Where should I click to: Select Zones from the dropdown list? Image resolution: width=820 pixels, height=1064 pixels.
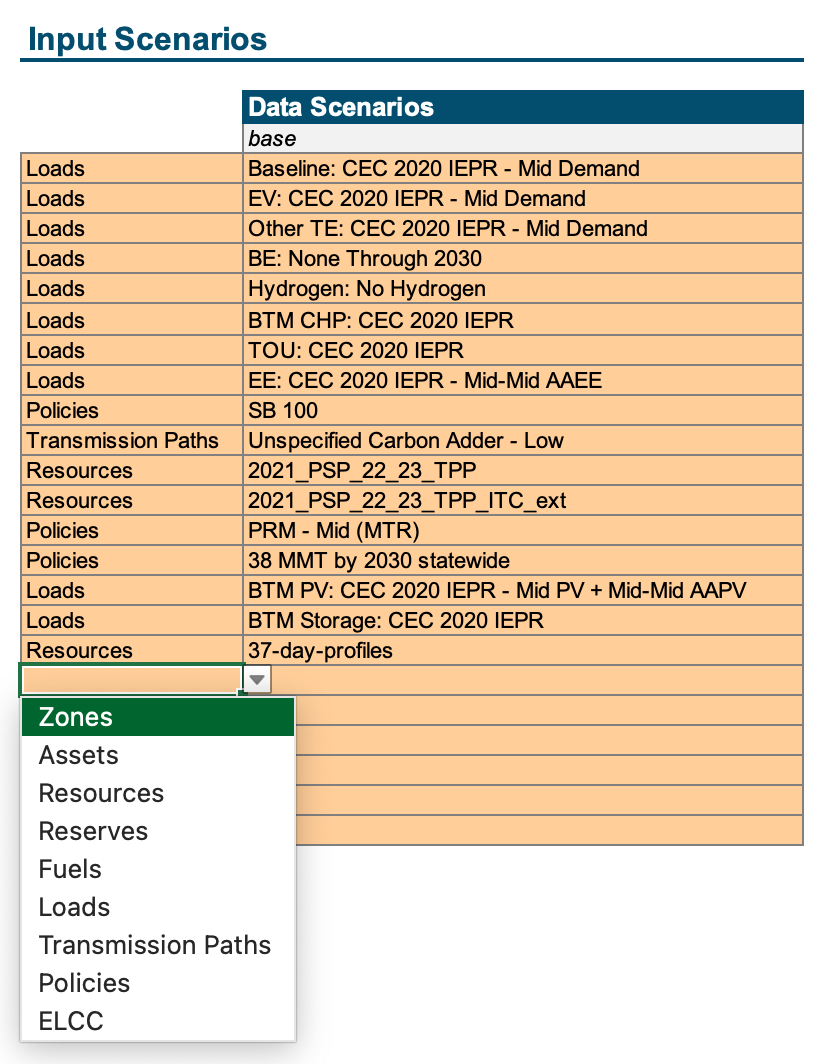pos(158,717)
